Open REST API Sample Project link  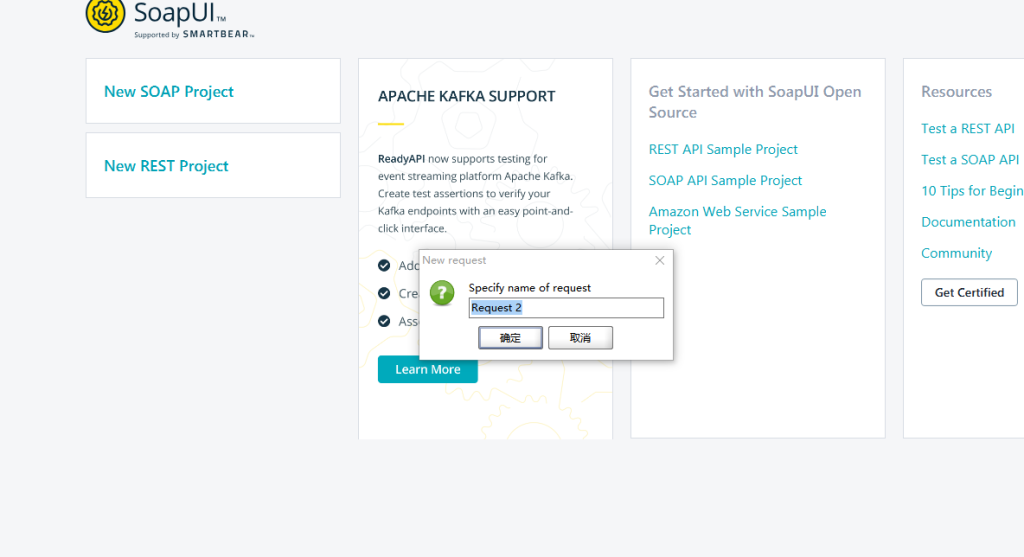[723, 149]
